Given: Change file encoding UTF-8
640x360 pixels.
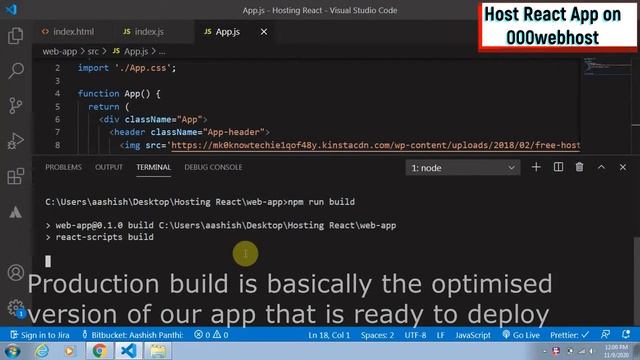Looking at the screenshot, I should 415,335.
